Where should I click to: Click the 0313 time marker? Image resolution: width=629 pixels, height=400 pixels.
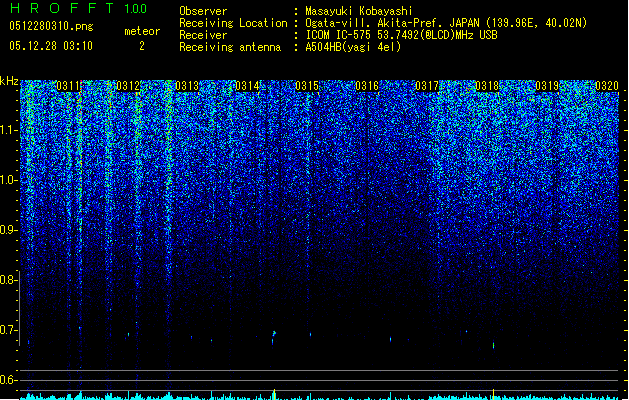[187, 86]
